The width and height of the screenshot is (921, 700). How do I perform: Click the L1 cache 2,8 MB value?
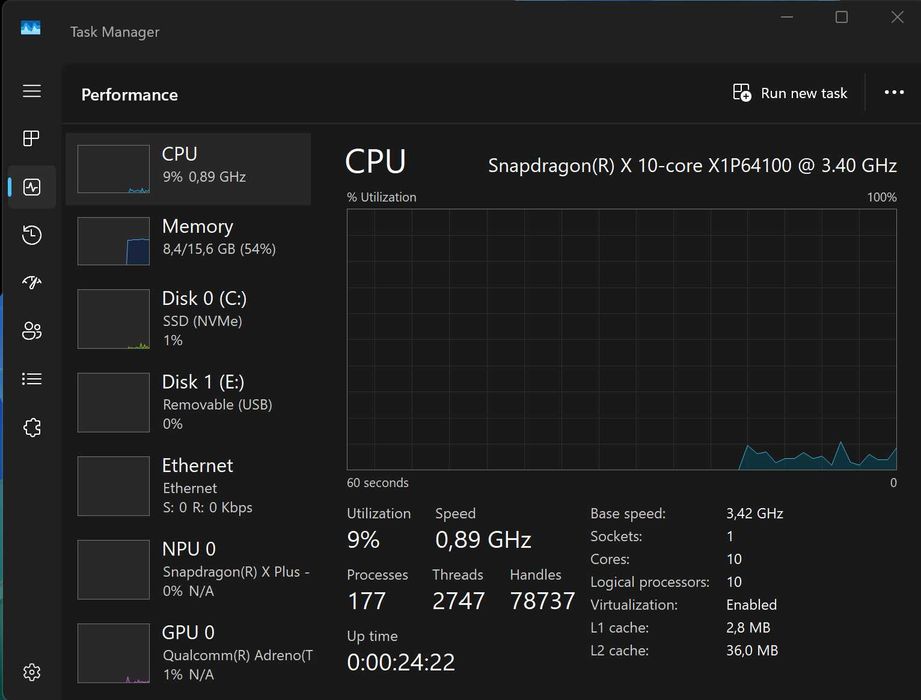point(748,628)
